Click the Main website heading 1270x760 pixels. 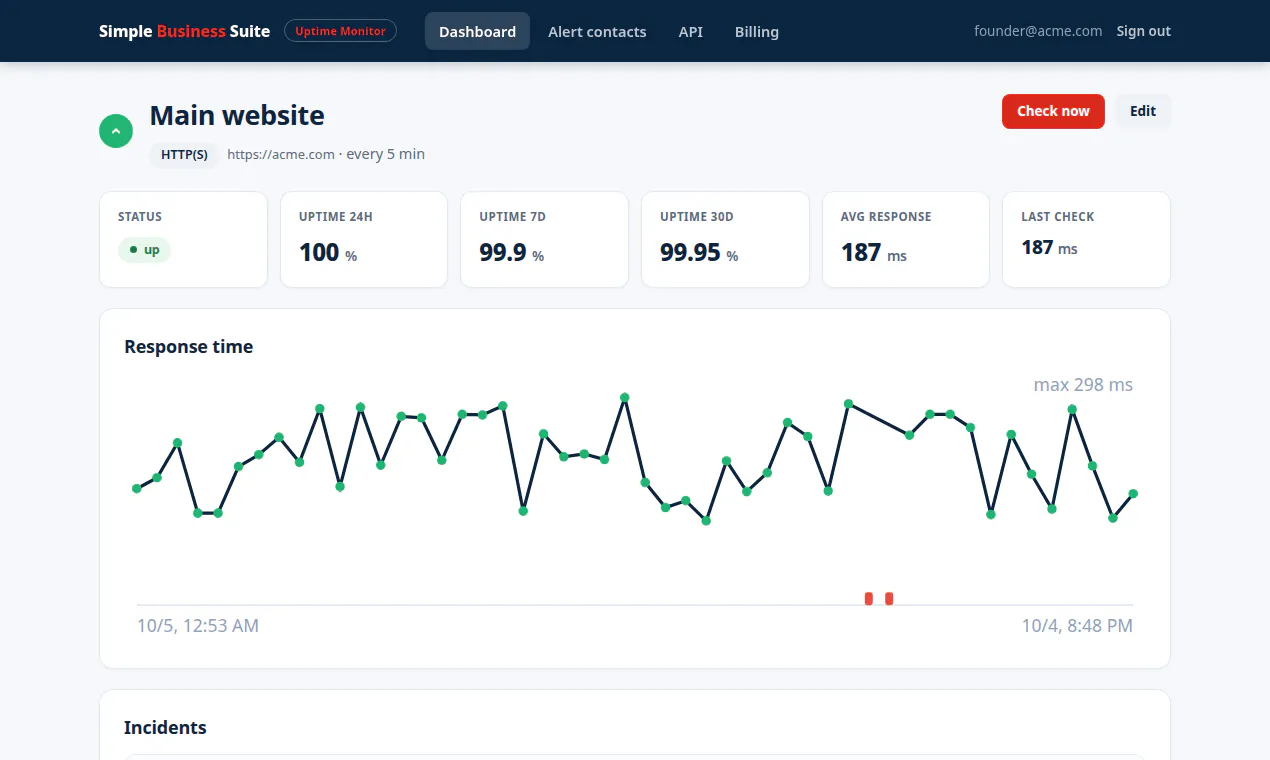coord(237,115)
